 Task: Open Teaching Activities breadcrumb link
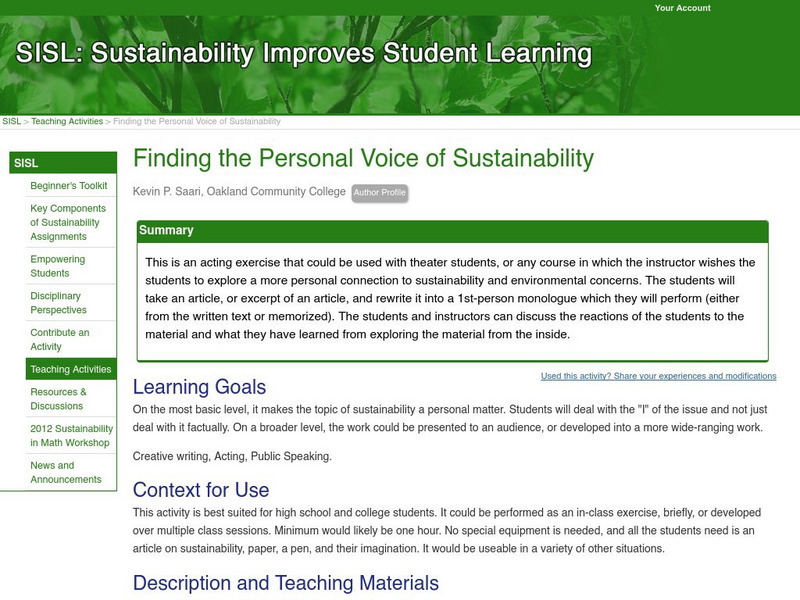point(66,121)
